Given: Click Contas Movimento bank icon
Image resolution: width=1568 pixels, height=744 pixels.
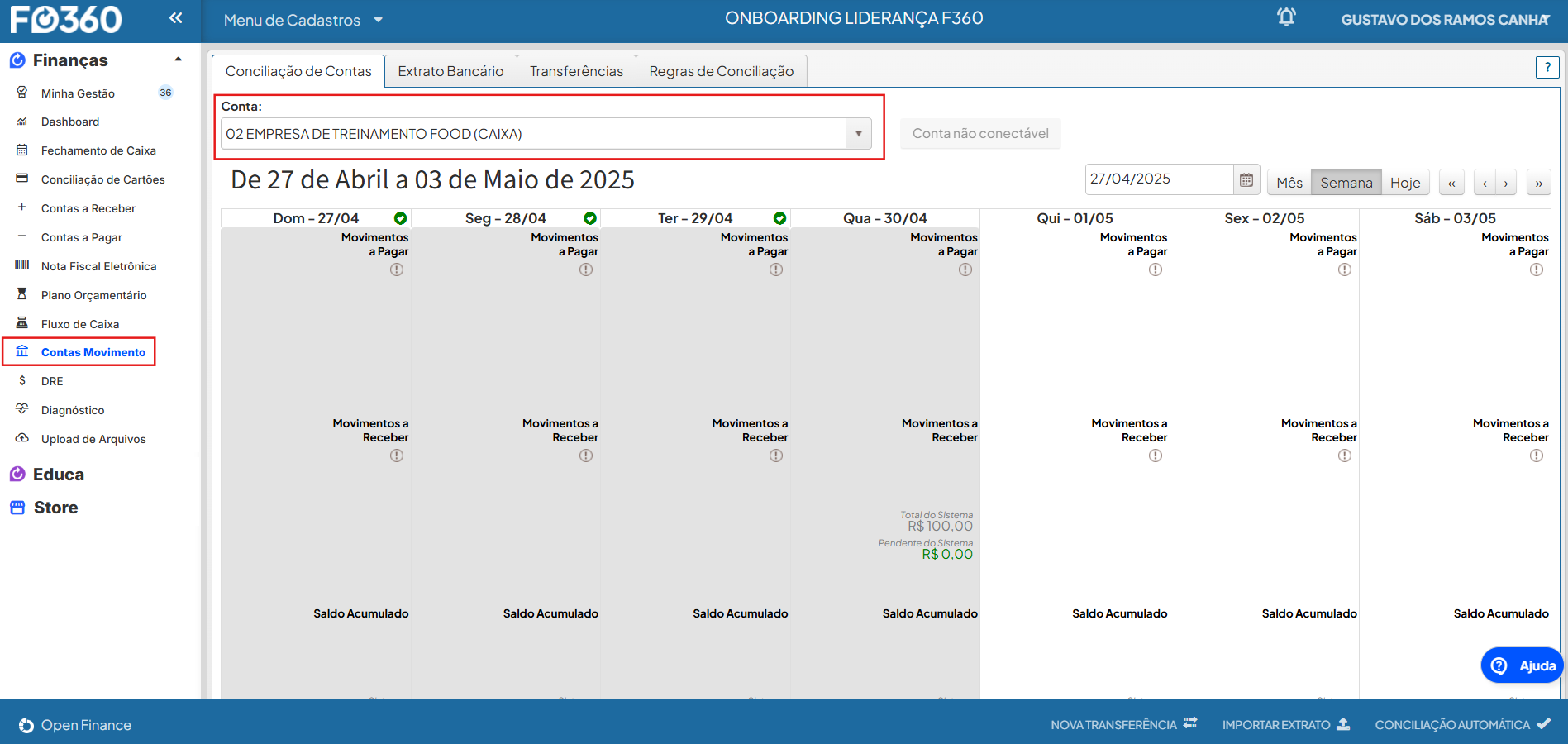Looking at the screenshot, I should [22, 351].
